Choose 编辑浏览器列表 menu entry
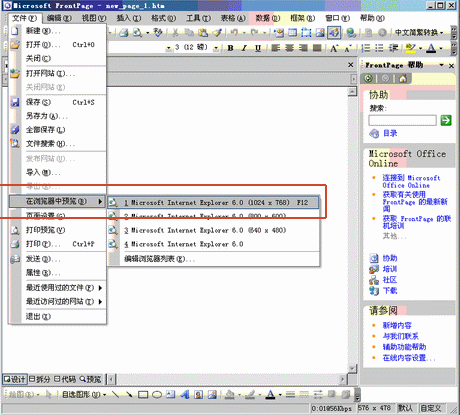The image size is (460, 415). point(213,259)
